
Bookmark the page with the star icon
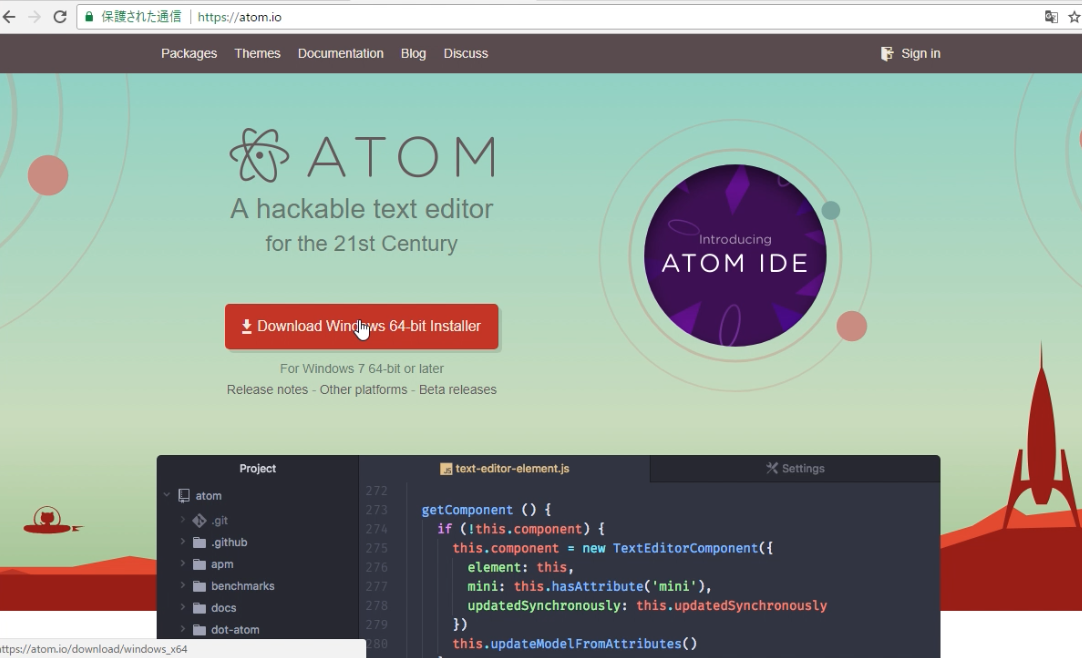coord(1074,17)
